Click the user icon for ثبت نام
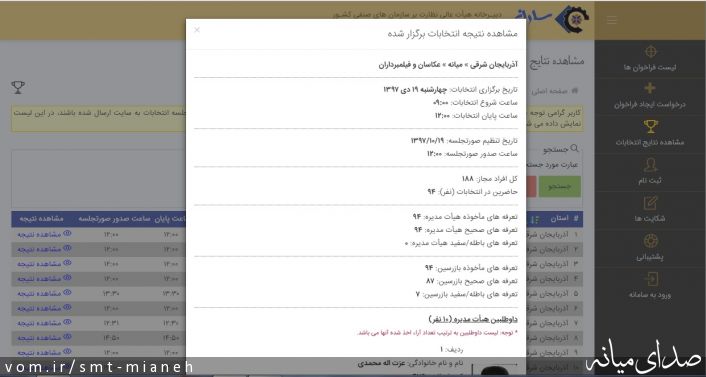 pos(650,165)
